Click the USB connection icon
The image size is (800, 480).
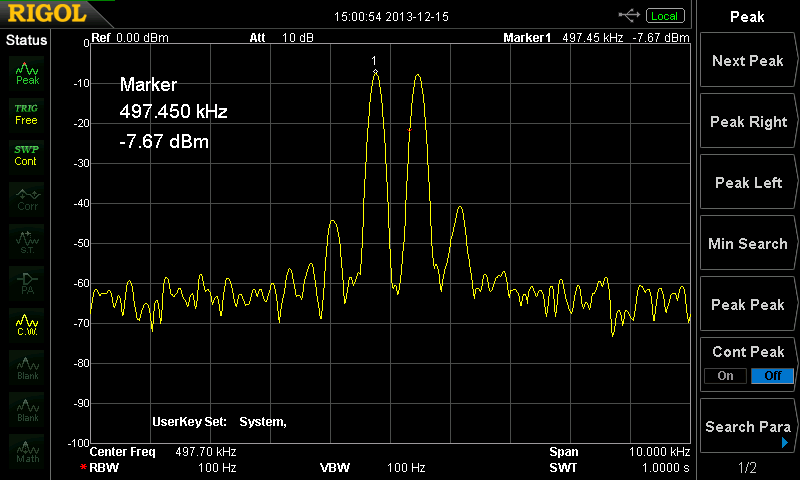coord(630,15)
